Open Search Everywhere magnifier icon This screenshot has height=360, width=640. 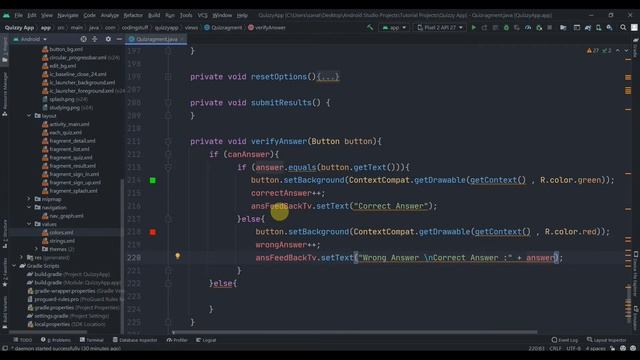623,27
